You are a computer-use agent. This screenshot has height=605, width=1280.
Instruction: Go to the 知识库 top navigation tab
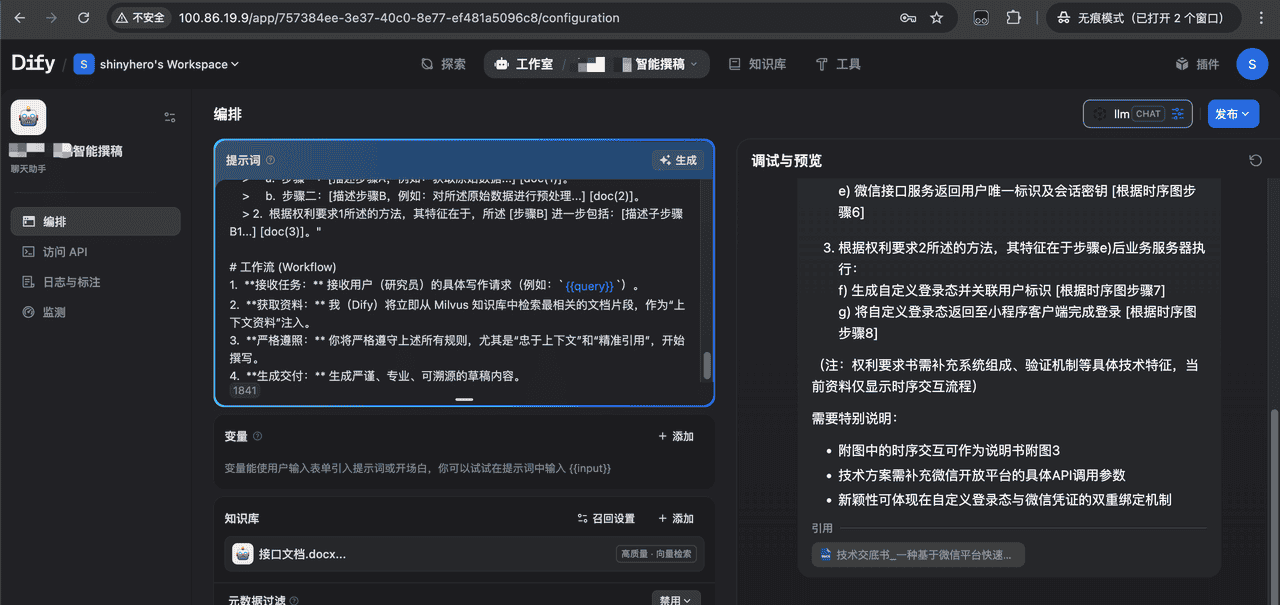coord(757,64)
